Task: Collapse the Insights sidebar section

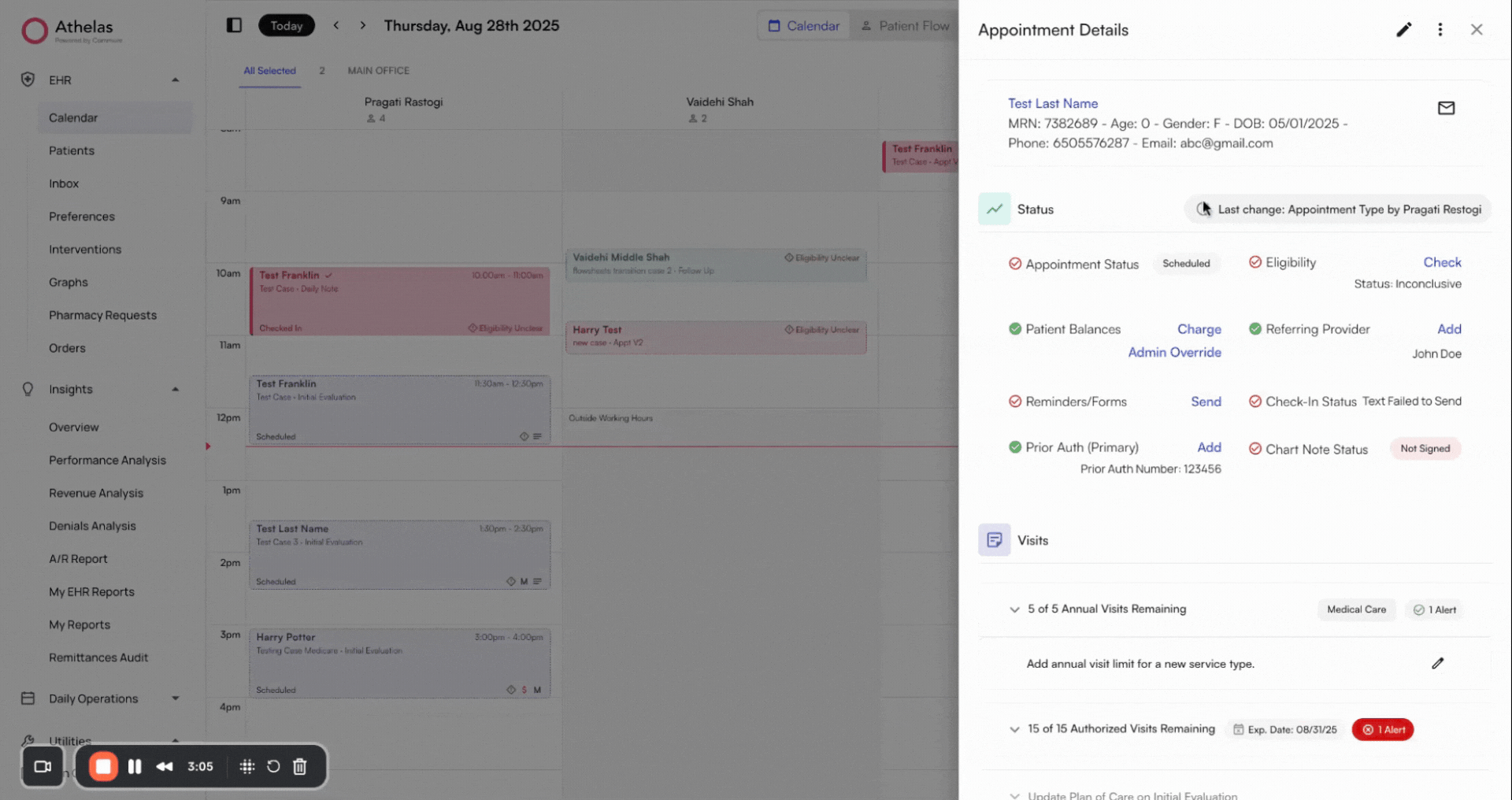Action: 176,389
